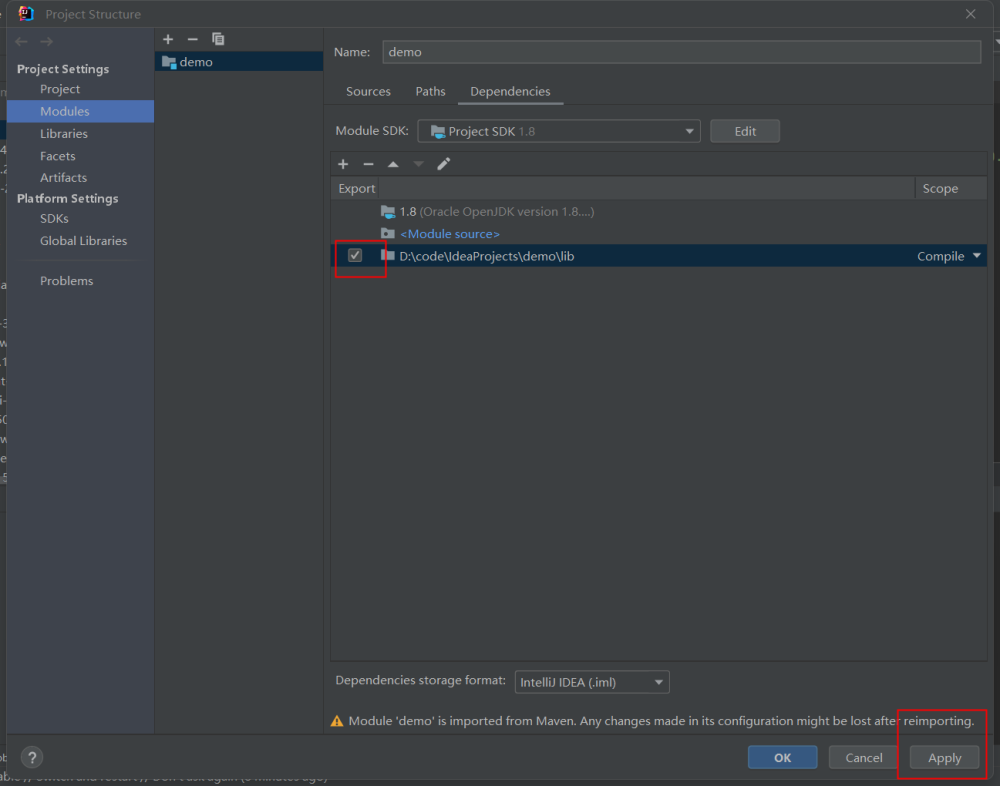
Task: Open Dependencies storage format dropdown
Action: tap(592, 682)
